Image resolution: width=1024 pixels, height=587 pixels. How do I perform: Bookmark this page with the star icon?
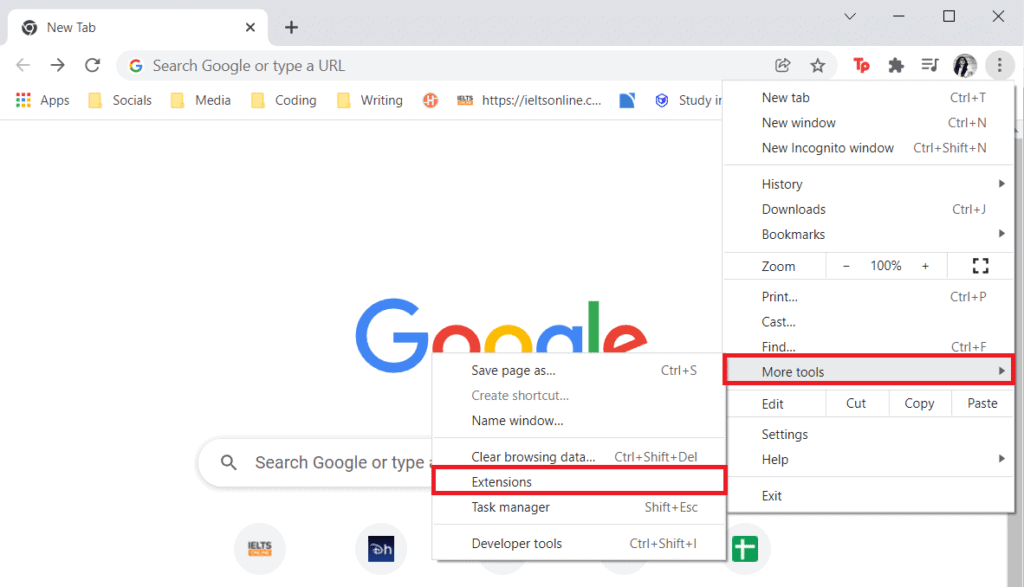tap(817, 66)
